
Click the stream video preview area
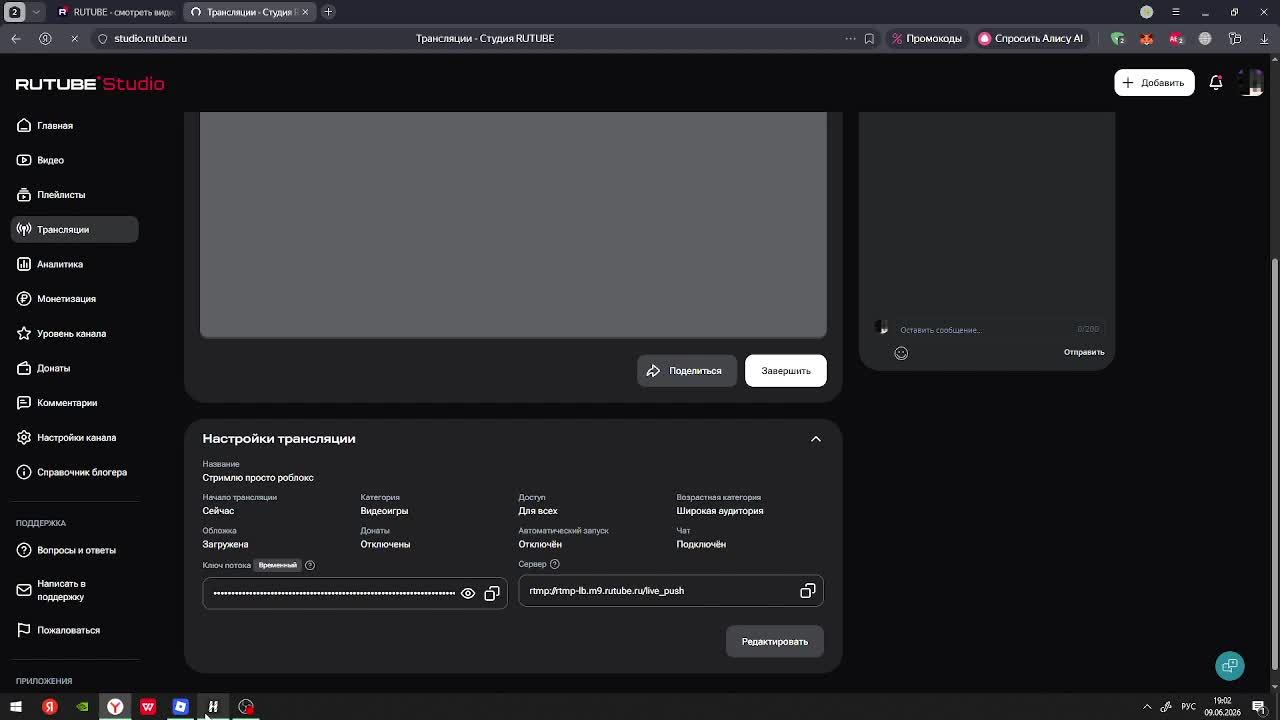pos(514,225)
